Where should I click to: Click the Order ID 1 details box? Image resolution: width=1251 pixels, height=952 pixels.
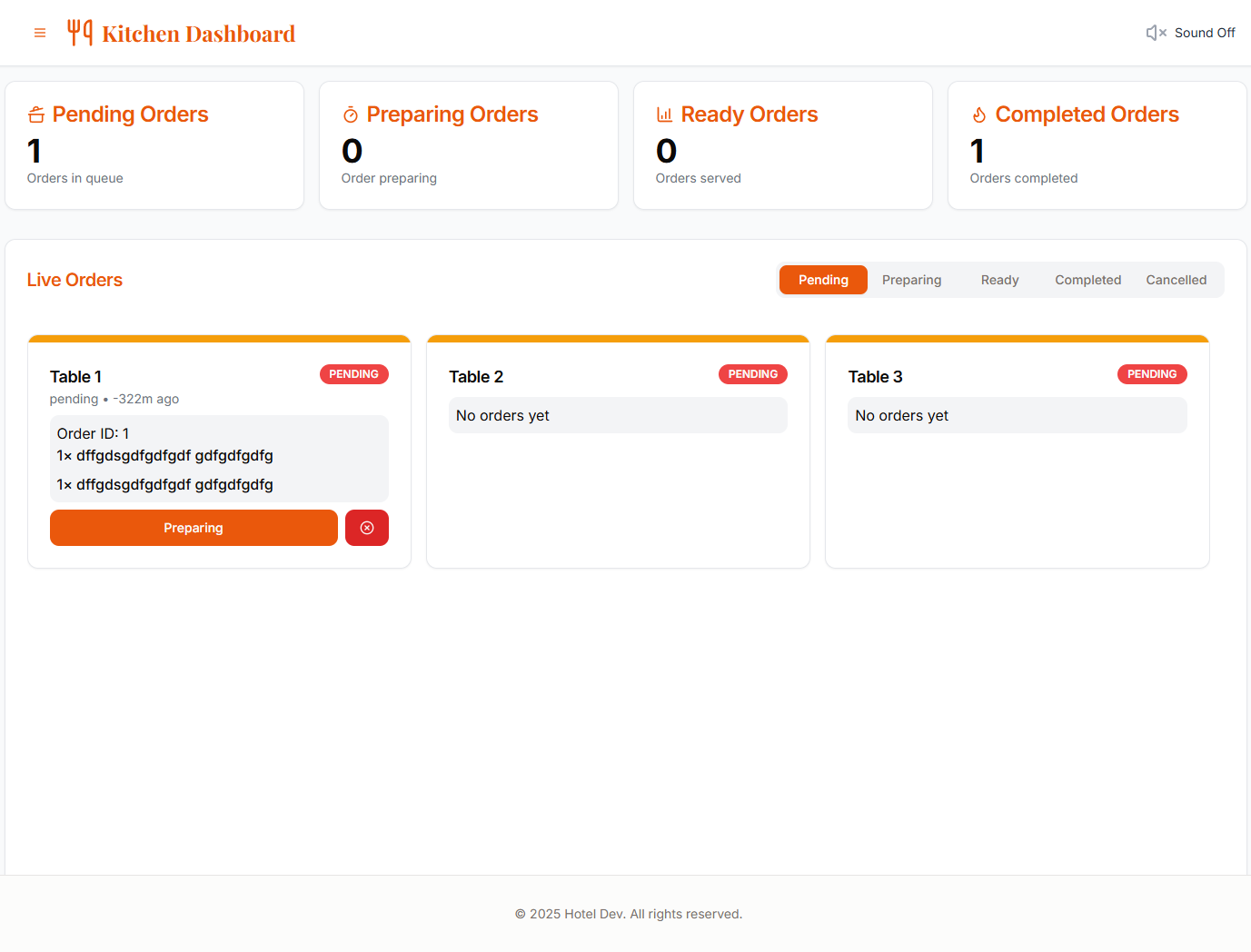coord(219,458)
